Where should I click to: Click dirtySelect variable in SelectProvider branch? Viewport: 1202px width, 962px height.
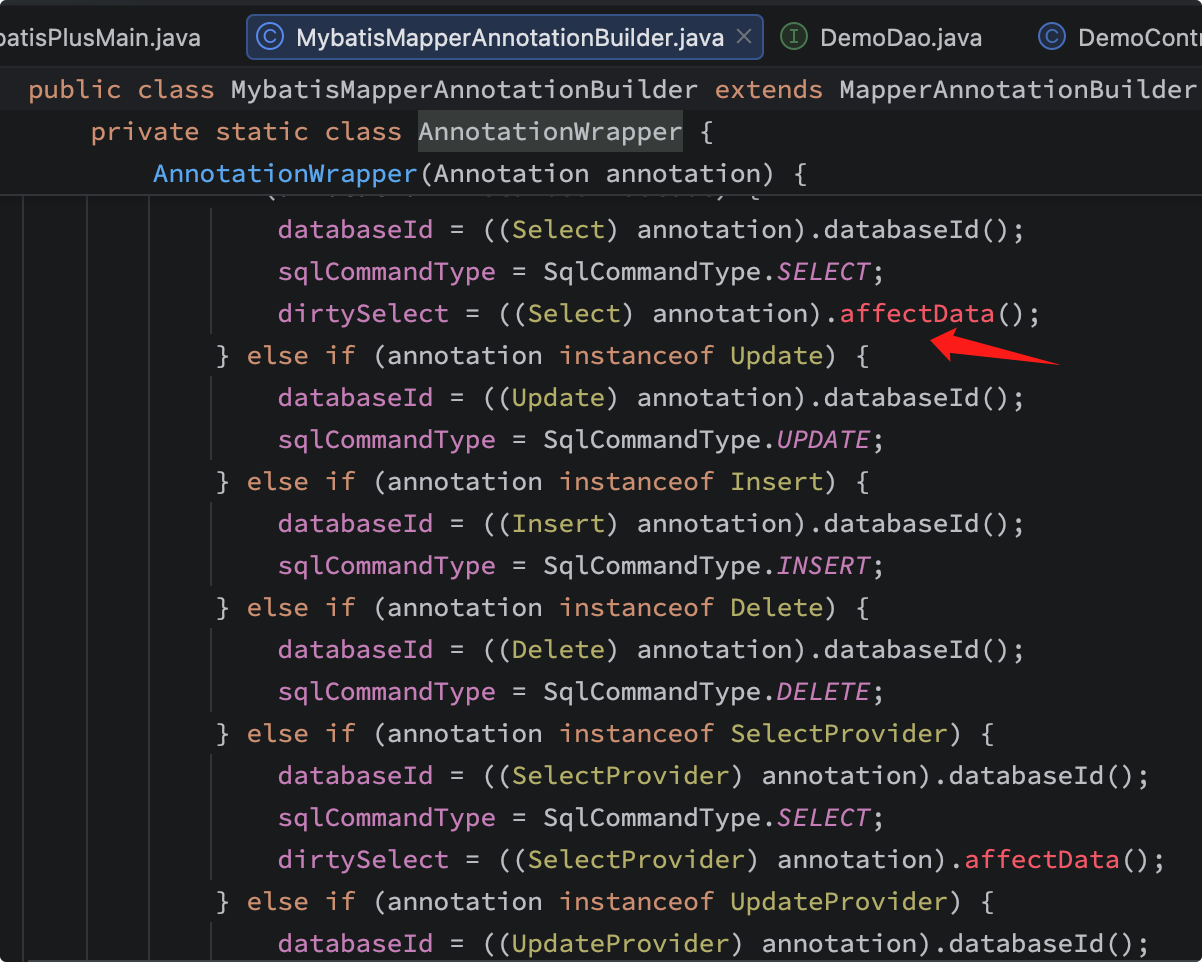click(x=363, y=860)
